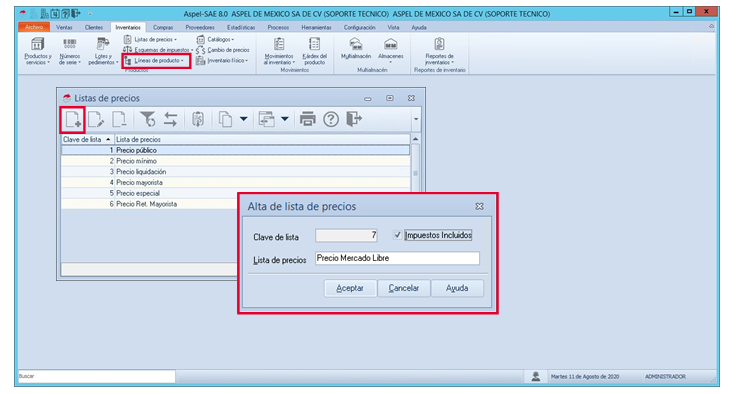Switch to the Herramientas ribbon tab
Image resolution: width=730 pixels, height=394 pixels.
tap(317, 27)
